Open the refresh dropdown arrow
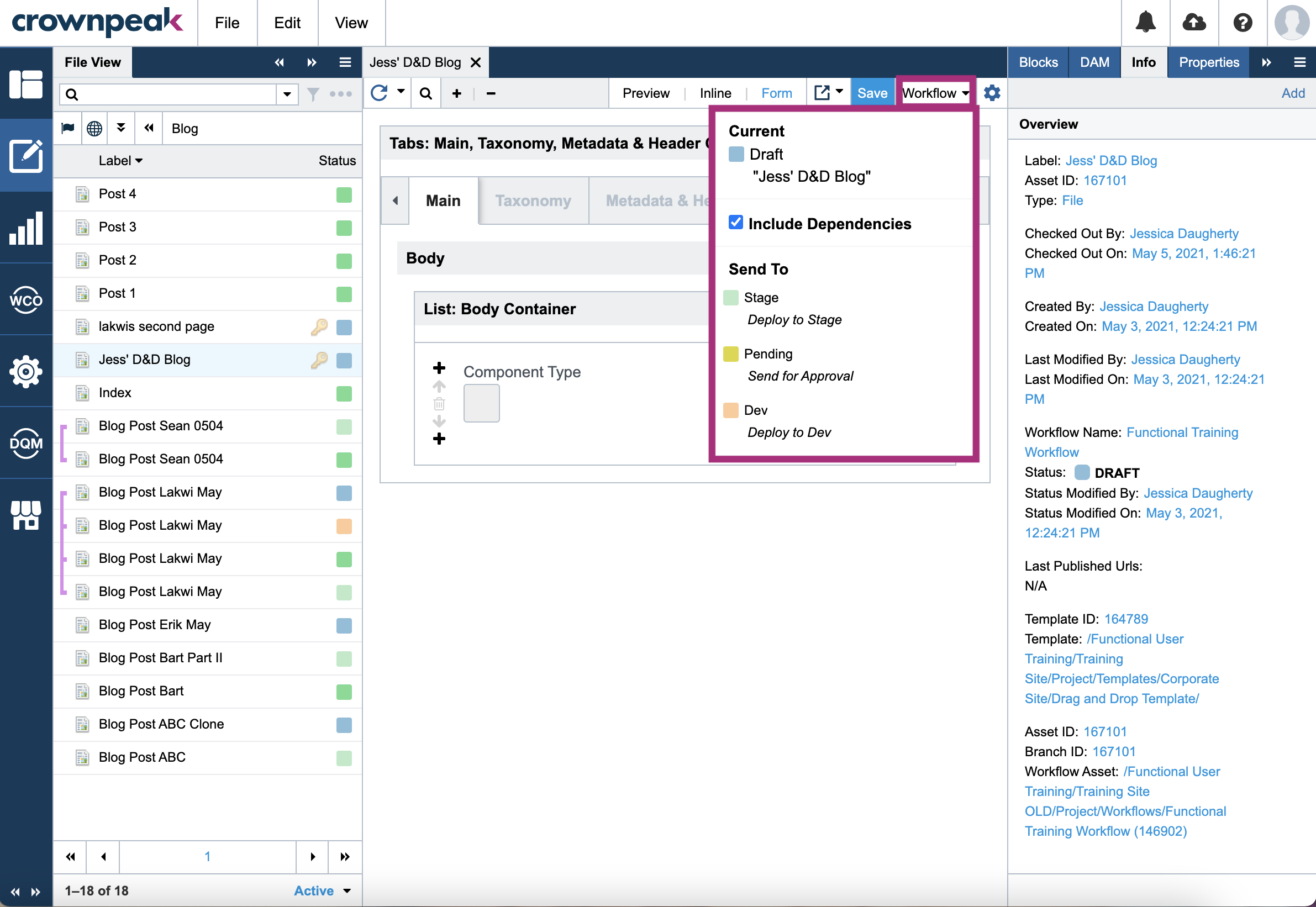The width and height of the screenshot is (1316, 907). 401,91
